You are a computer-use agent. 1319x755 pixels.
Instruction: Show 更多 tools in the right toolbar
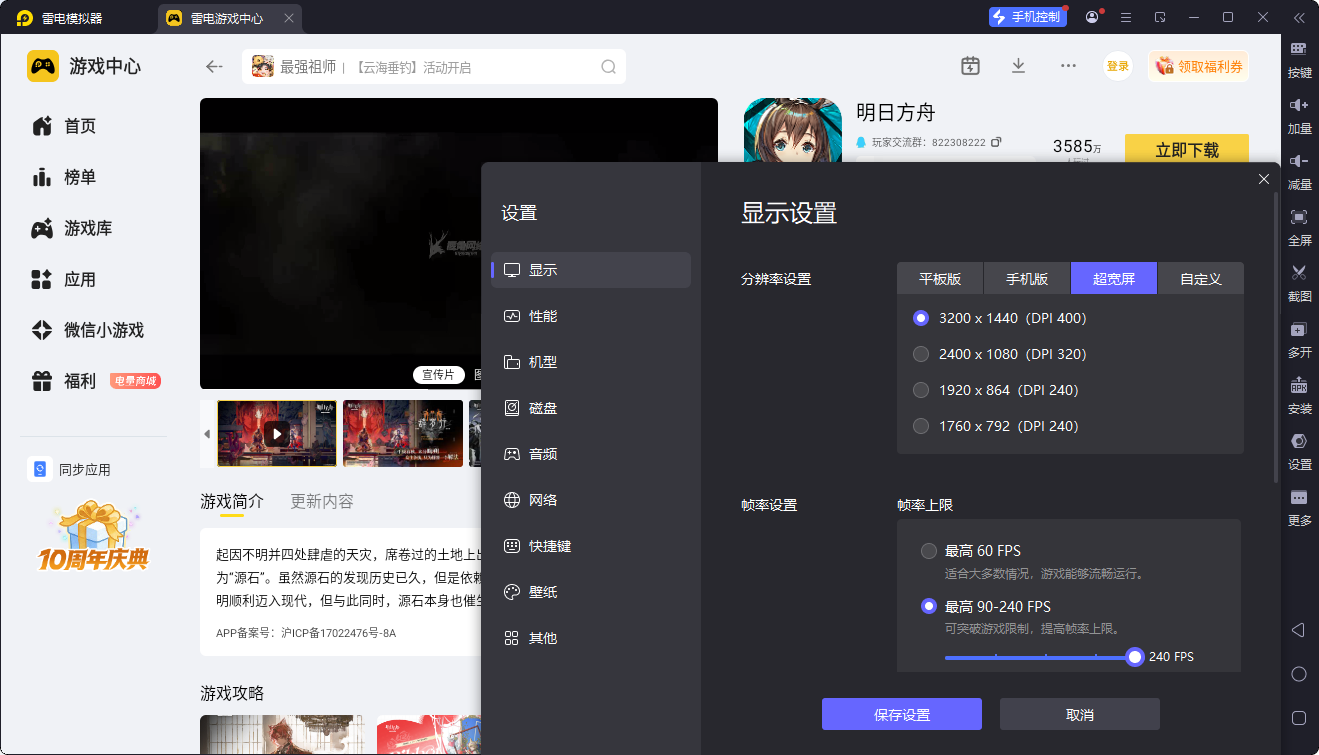(1299, 508)
